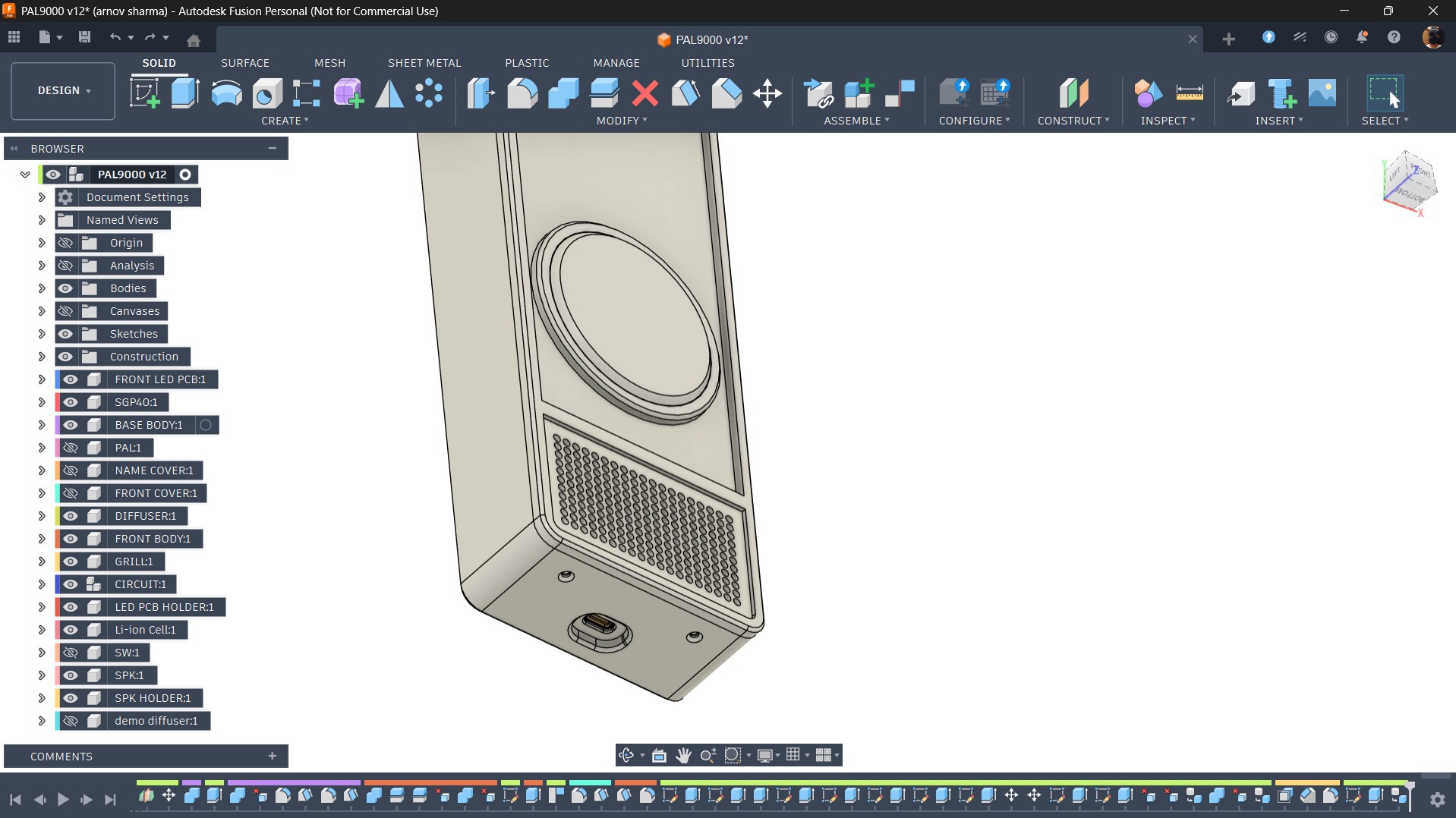The width and height of the screenshot is (1456, 818).
Task: Activate the Move/Copy tool
Action: pyautogui.click(x=767, y=93)
